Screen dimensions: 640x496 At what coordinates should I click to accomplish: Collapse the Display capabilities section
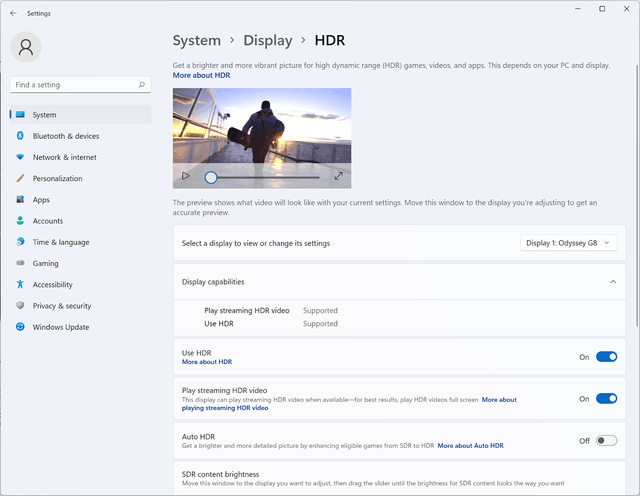[x=612, y=282]
